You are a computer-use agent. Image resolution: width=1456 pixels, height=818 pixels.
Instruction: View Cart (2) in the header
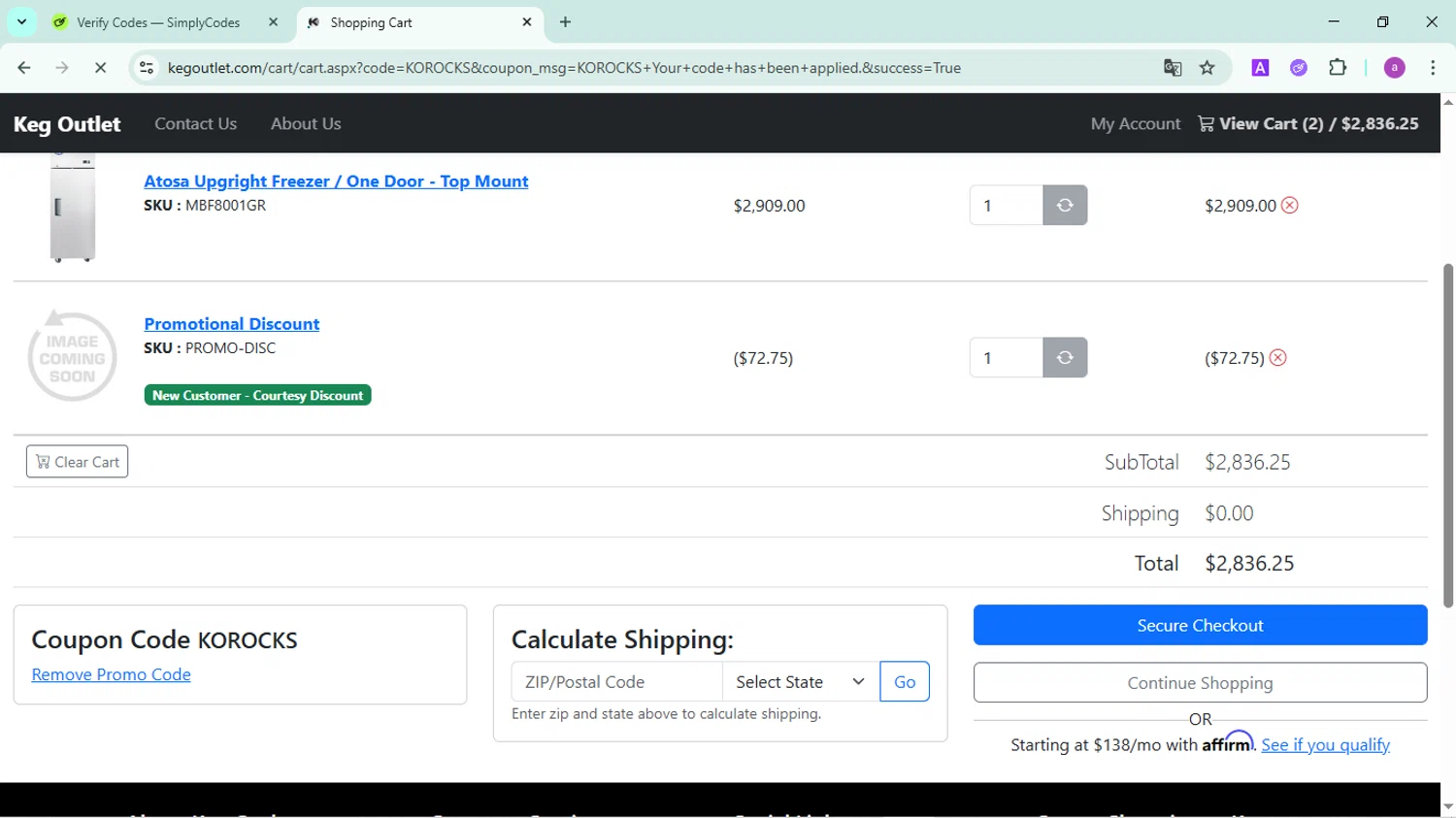tap(1308, 123)
